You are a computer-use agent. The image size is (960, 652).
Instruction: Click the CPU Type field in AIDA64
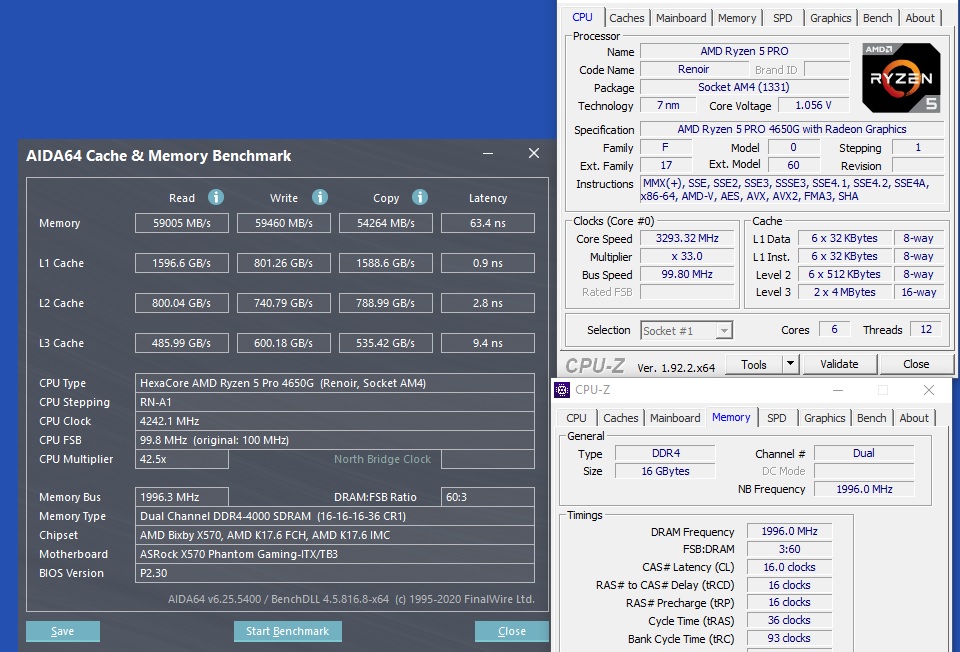click(335, 383)
